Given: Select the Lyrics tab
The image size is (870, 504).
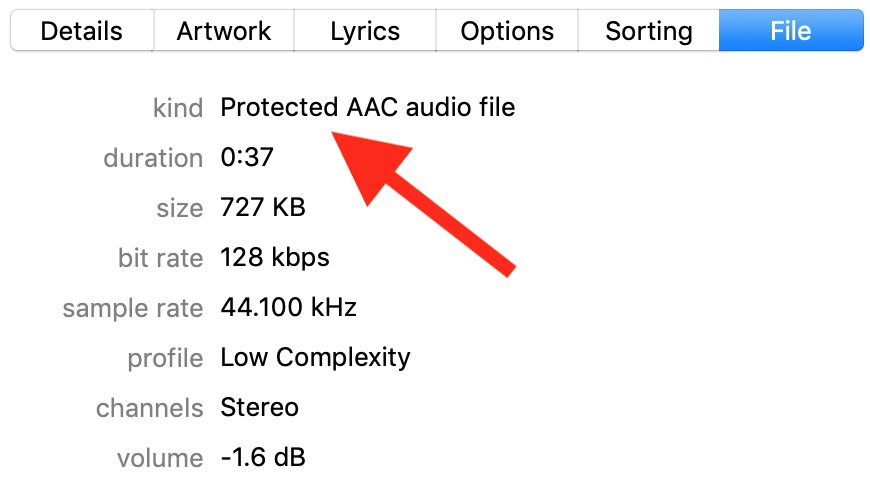Looking at the screenshot, I should [x=365, y=31].
